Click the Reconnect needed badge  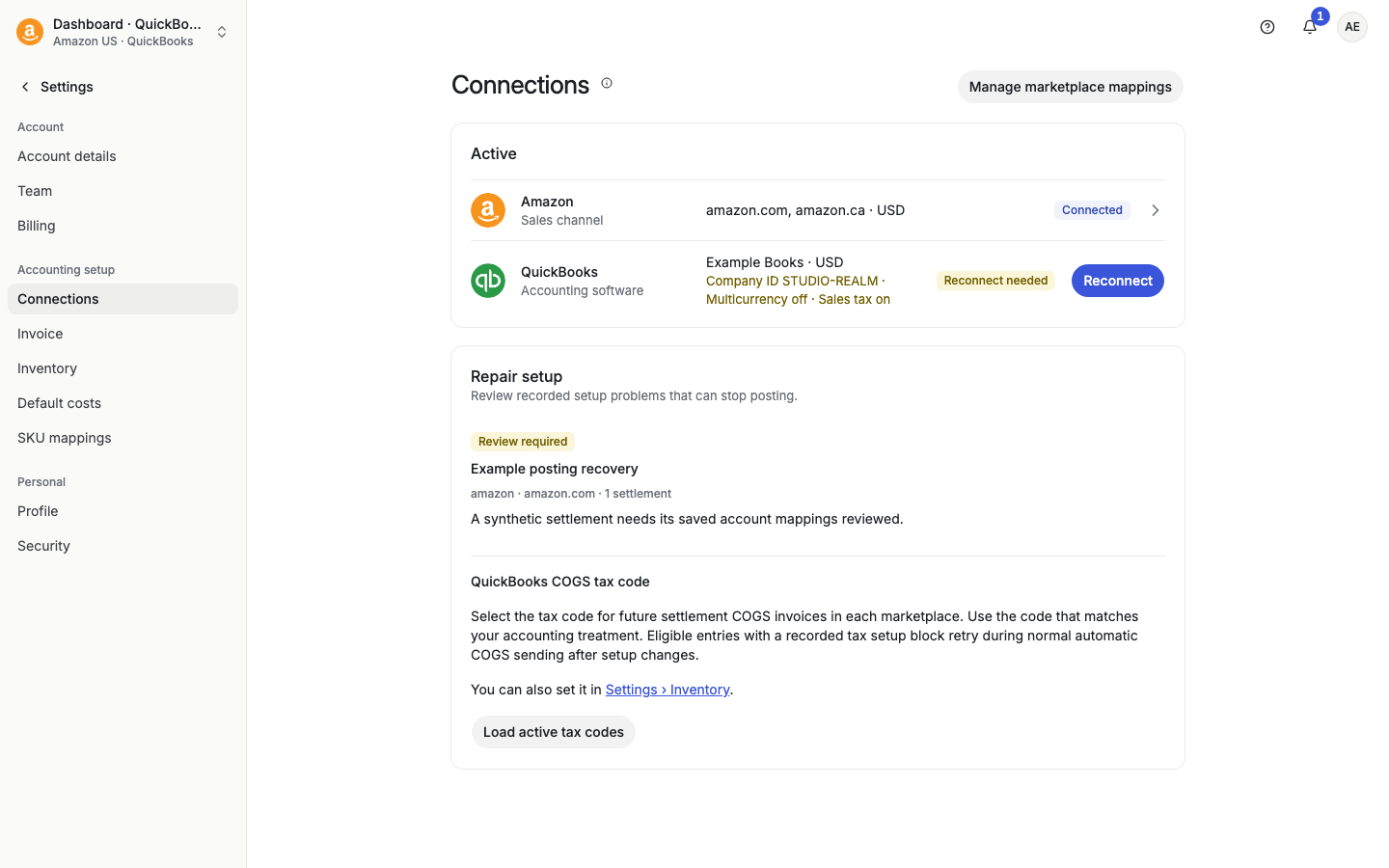tap(995, 281)
